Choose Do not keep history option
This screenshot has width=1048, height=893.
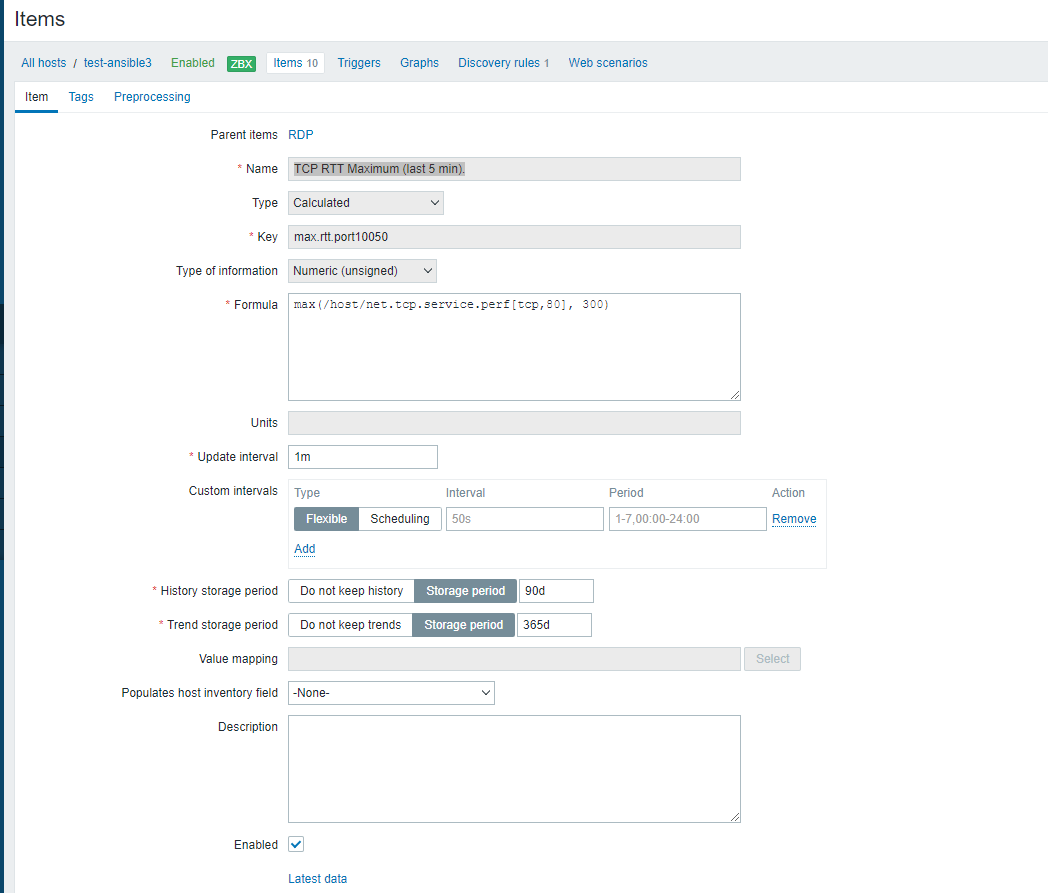(352, 591)
